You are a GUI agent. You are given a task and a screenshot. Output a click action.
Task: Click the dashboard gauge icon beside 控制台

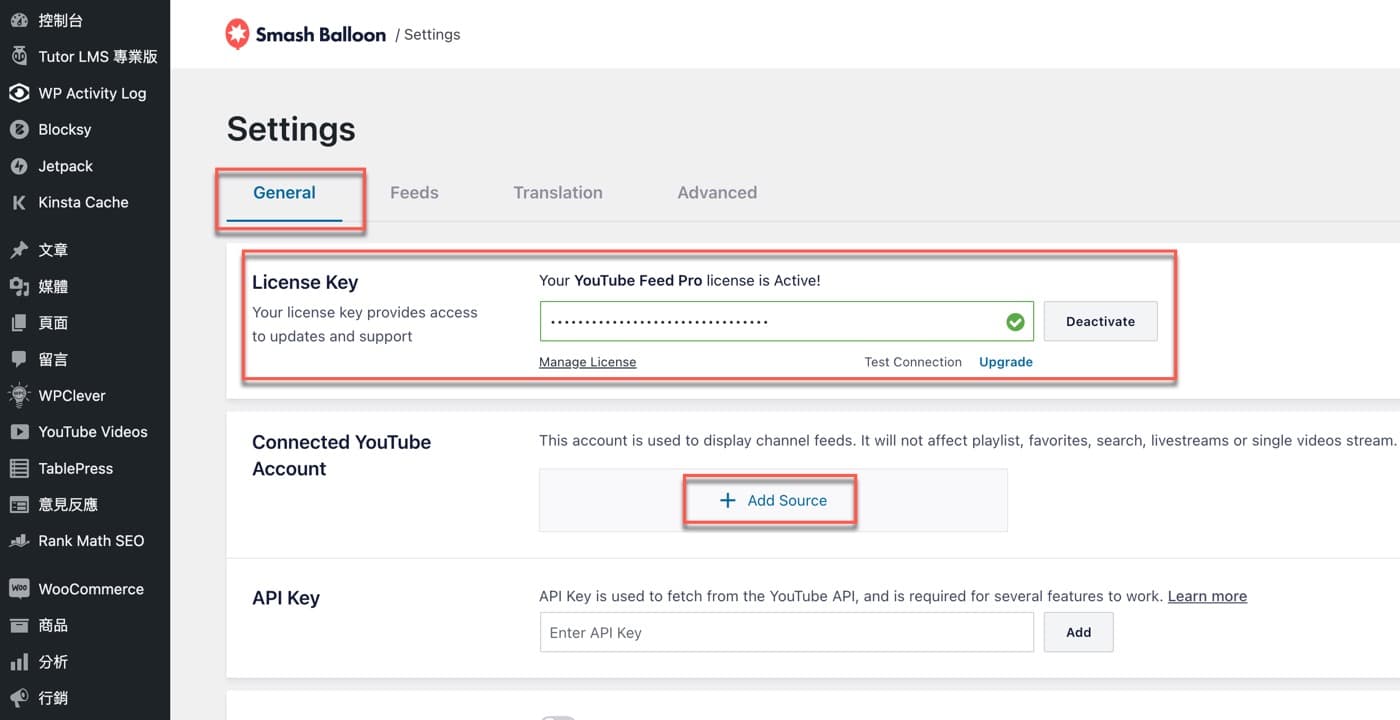(x=19, y=20)
